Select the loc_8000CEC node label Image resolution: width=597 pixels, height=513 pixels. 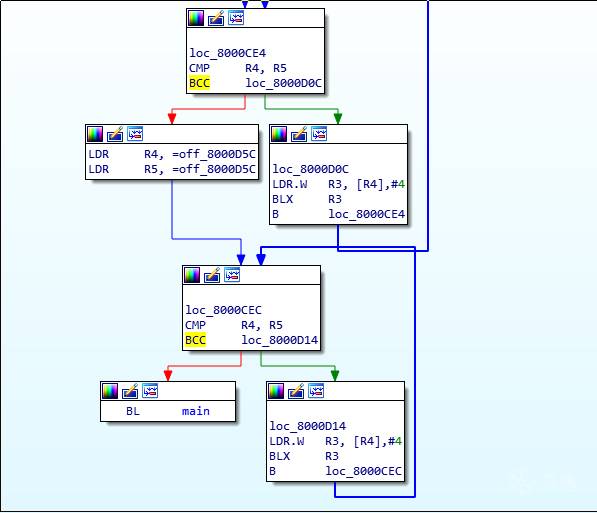tap(223, 310)
